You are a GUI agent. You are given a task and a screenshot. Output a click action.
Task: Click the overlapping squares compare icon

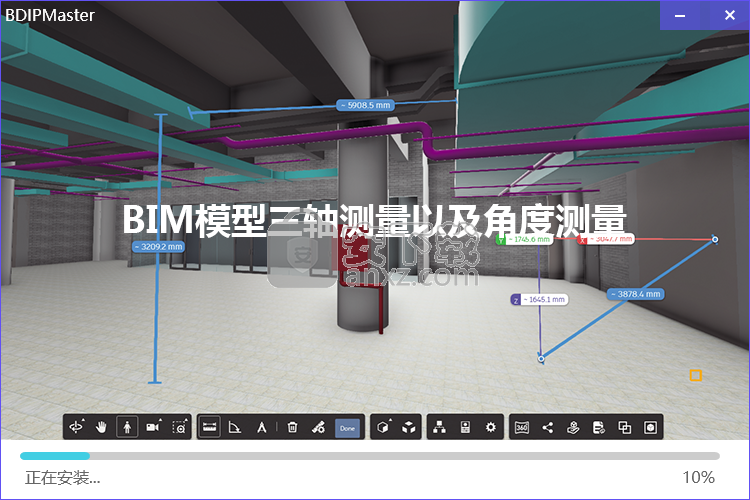click(625, 427)
